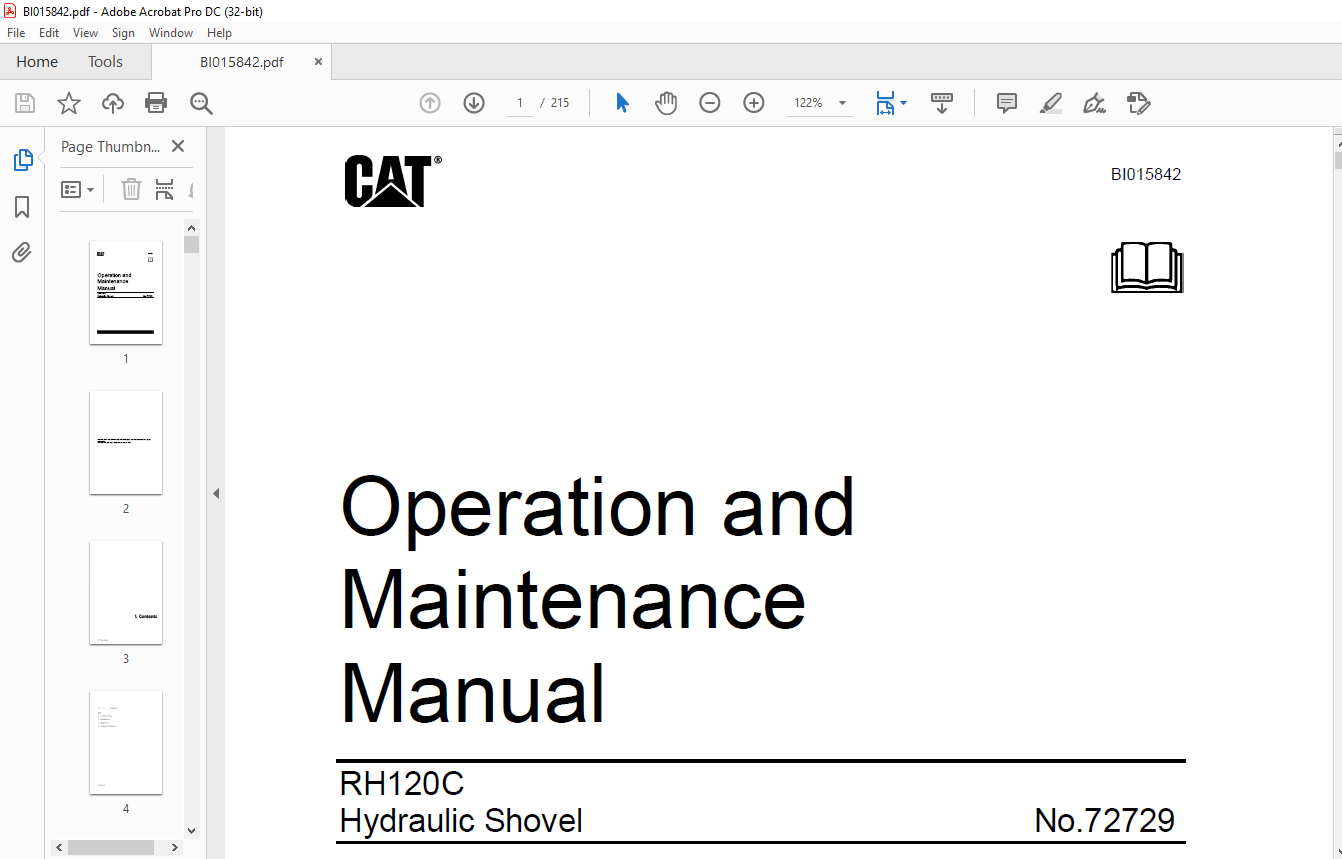Select page 3 thumbnail
This screenshot has width=1342, height=859.
pos(126,593)
